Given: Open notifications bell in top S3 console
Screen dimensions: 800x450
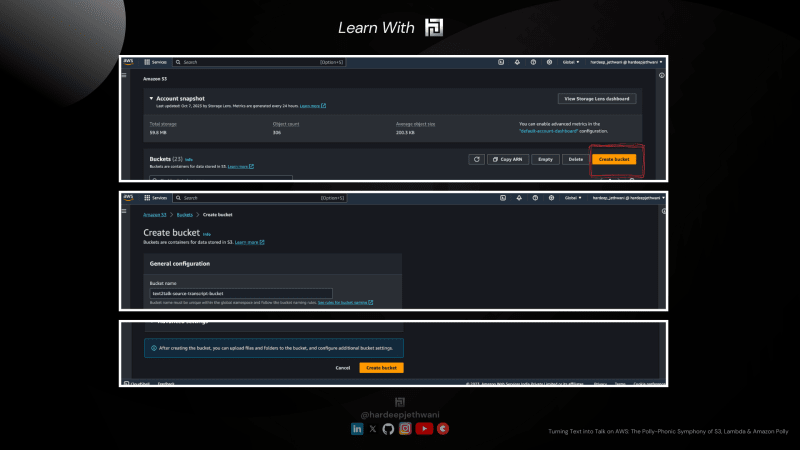Looking at the screenshot, I should point(517,62).
